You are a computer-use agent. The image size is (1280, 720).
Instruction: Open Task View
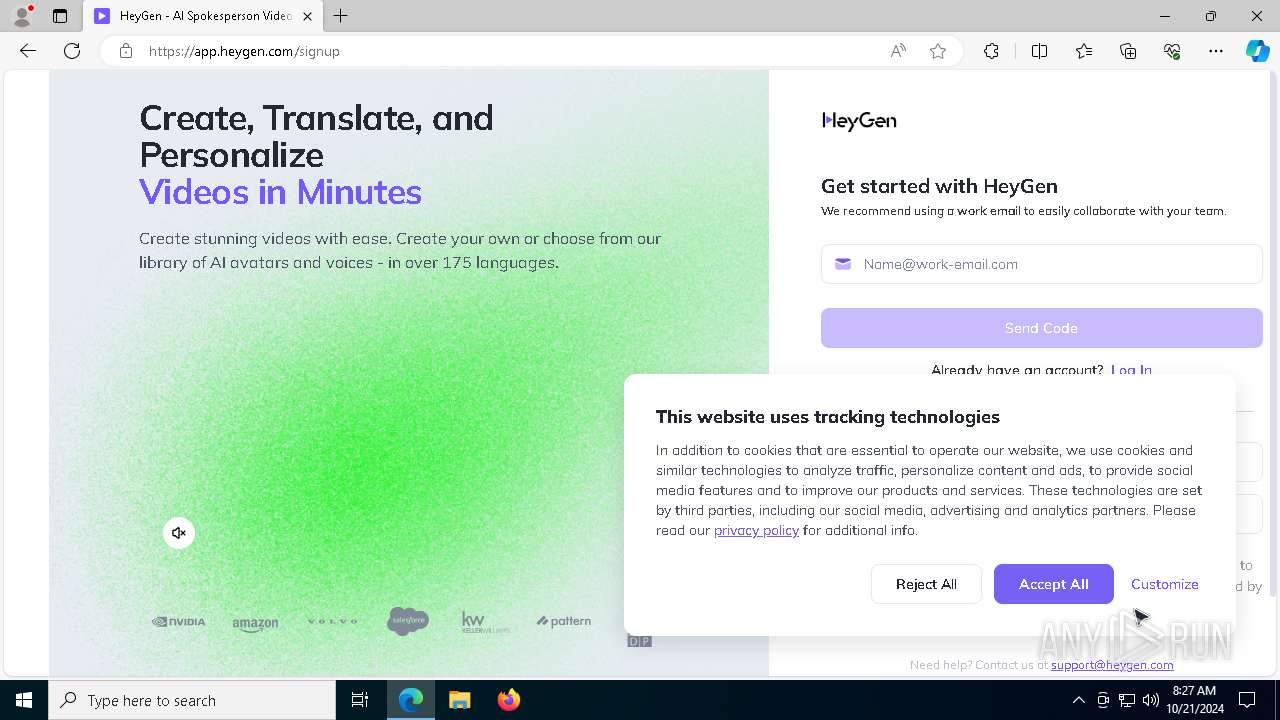(x=360, y=700)
